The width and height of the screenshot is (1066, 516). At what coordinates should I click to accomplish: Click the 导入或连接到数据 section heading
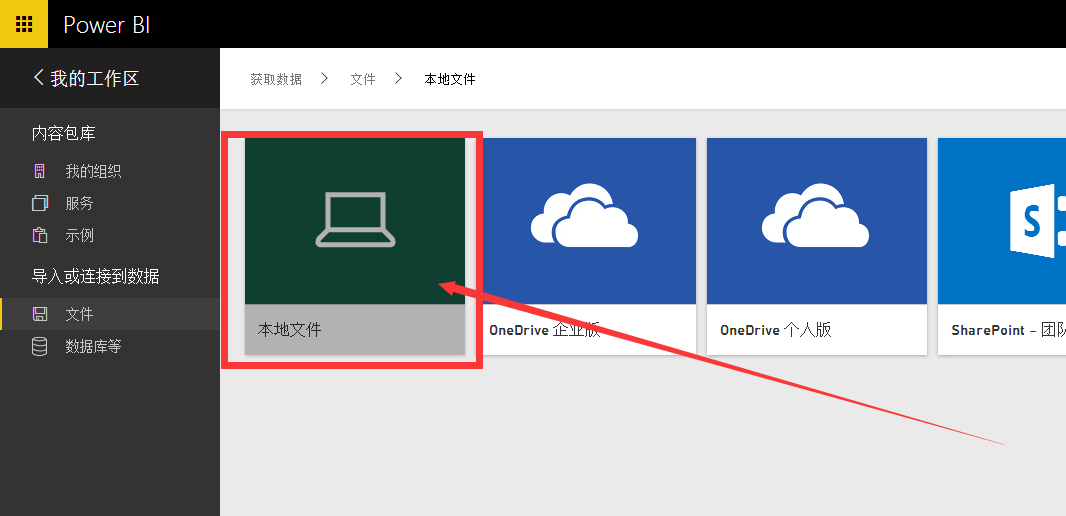(x=96, y=276)
